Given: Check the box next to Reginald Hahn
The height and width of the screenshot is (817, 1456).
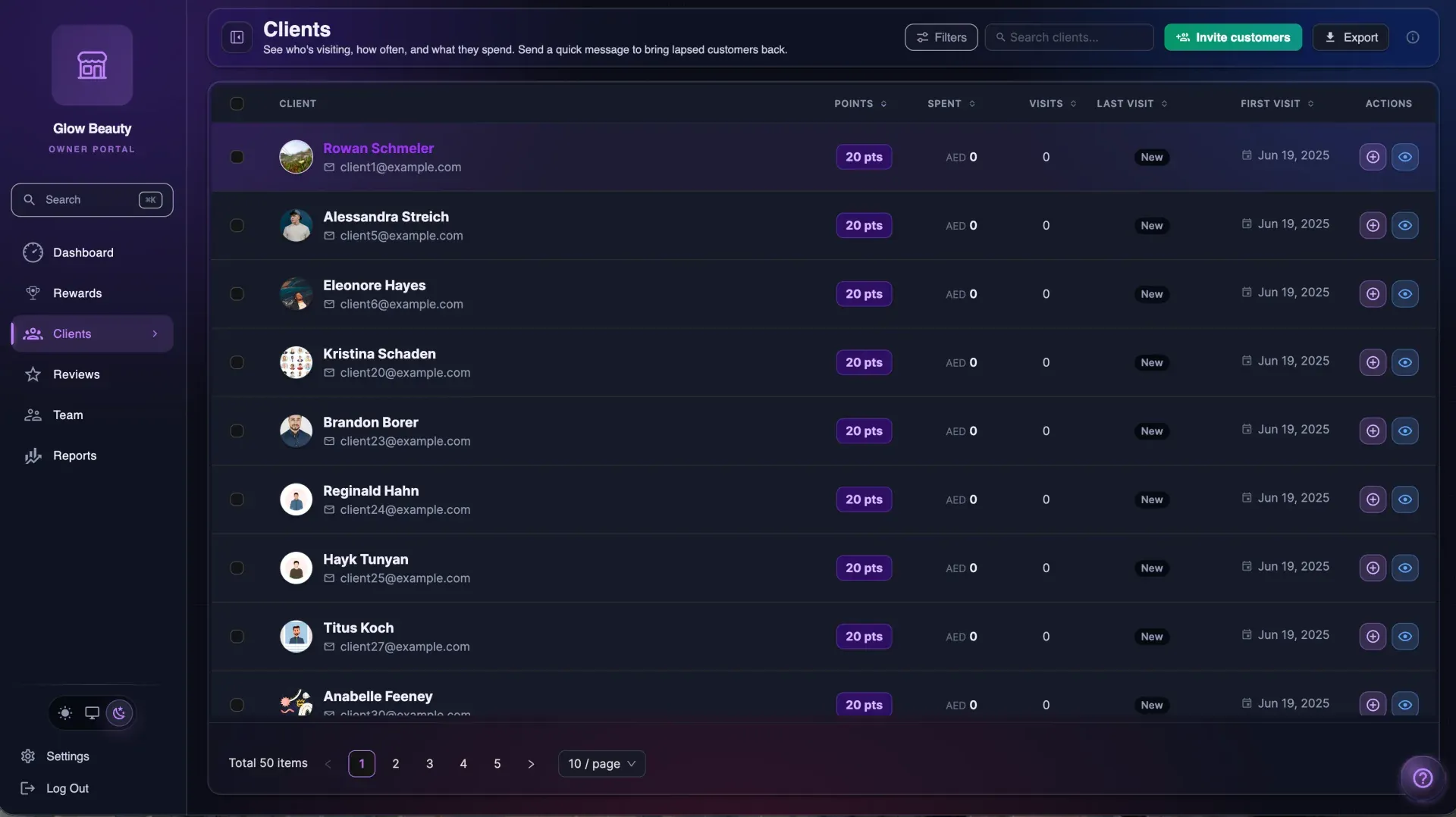Looking at the screenshot, I should coord(237,499).
